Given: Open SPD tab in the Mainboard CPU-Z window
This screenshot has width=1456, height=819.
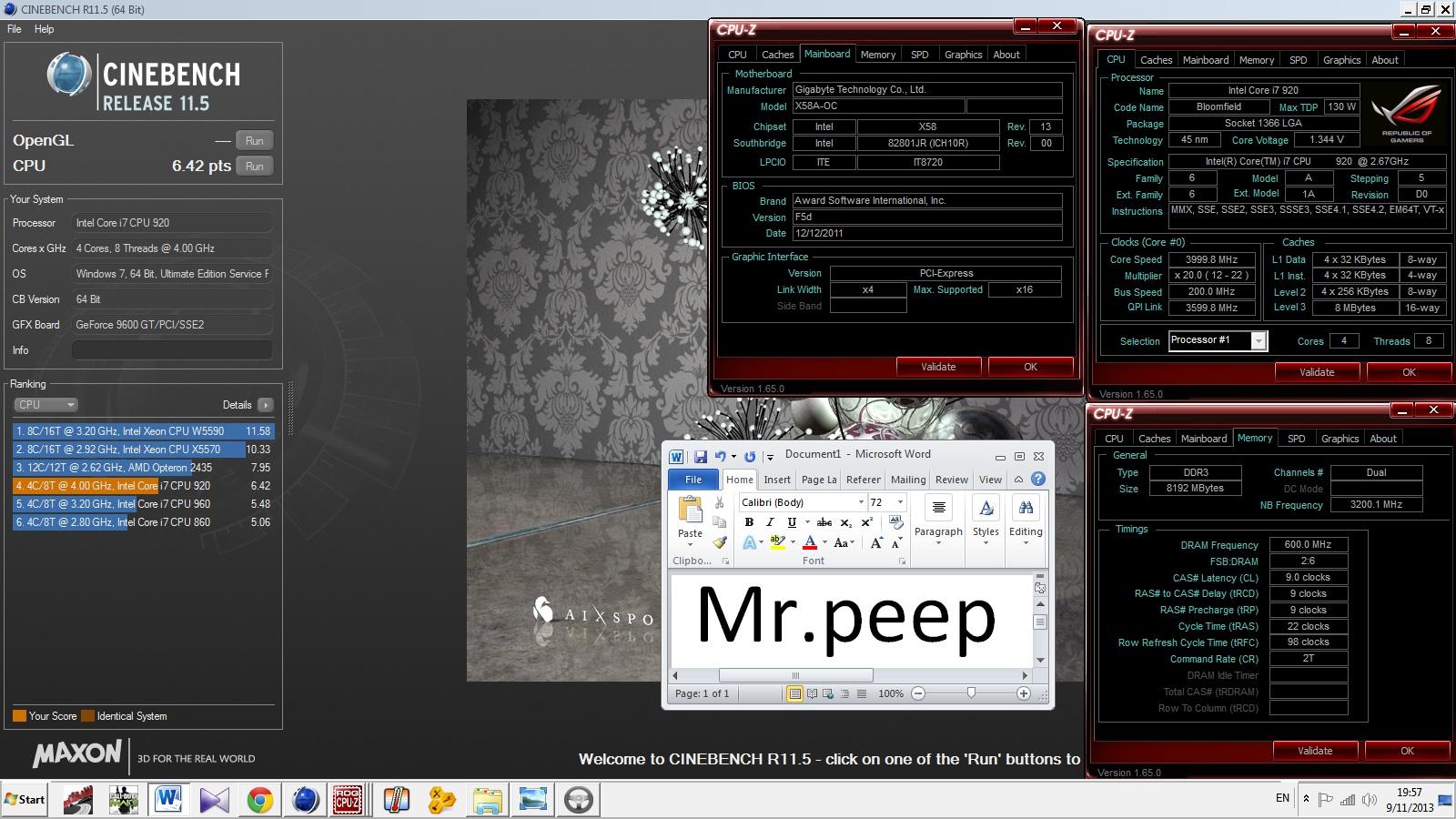Looking at the screenshot, I should (920, 55).
